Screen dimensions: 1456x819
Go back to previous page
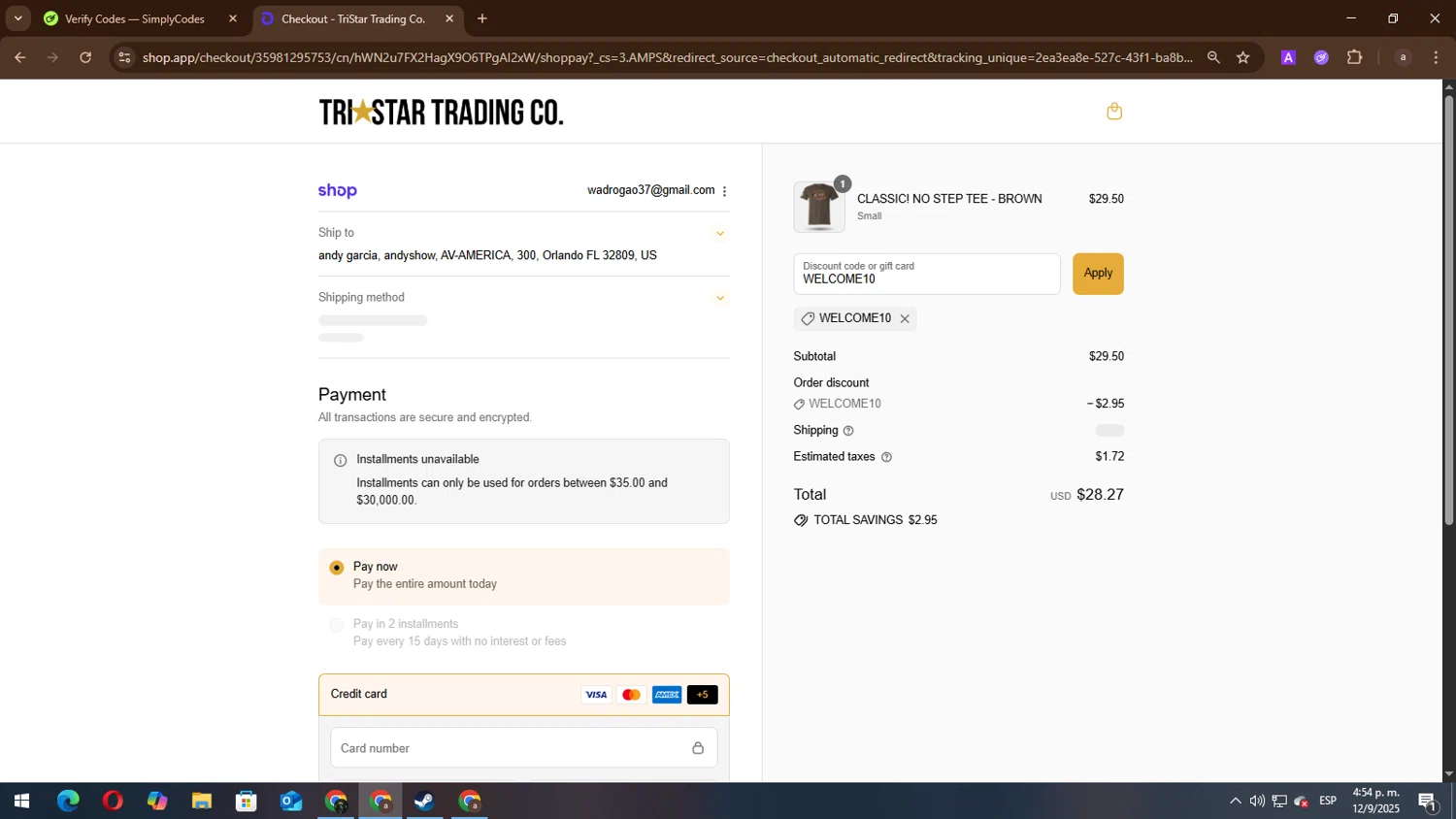pos(19,58)
